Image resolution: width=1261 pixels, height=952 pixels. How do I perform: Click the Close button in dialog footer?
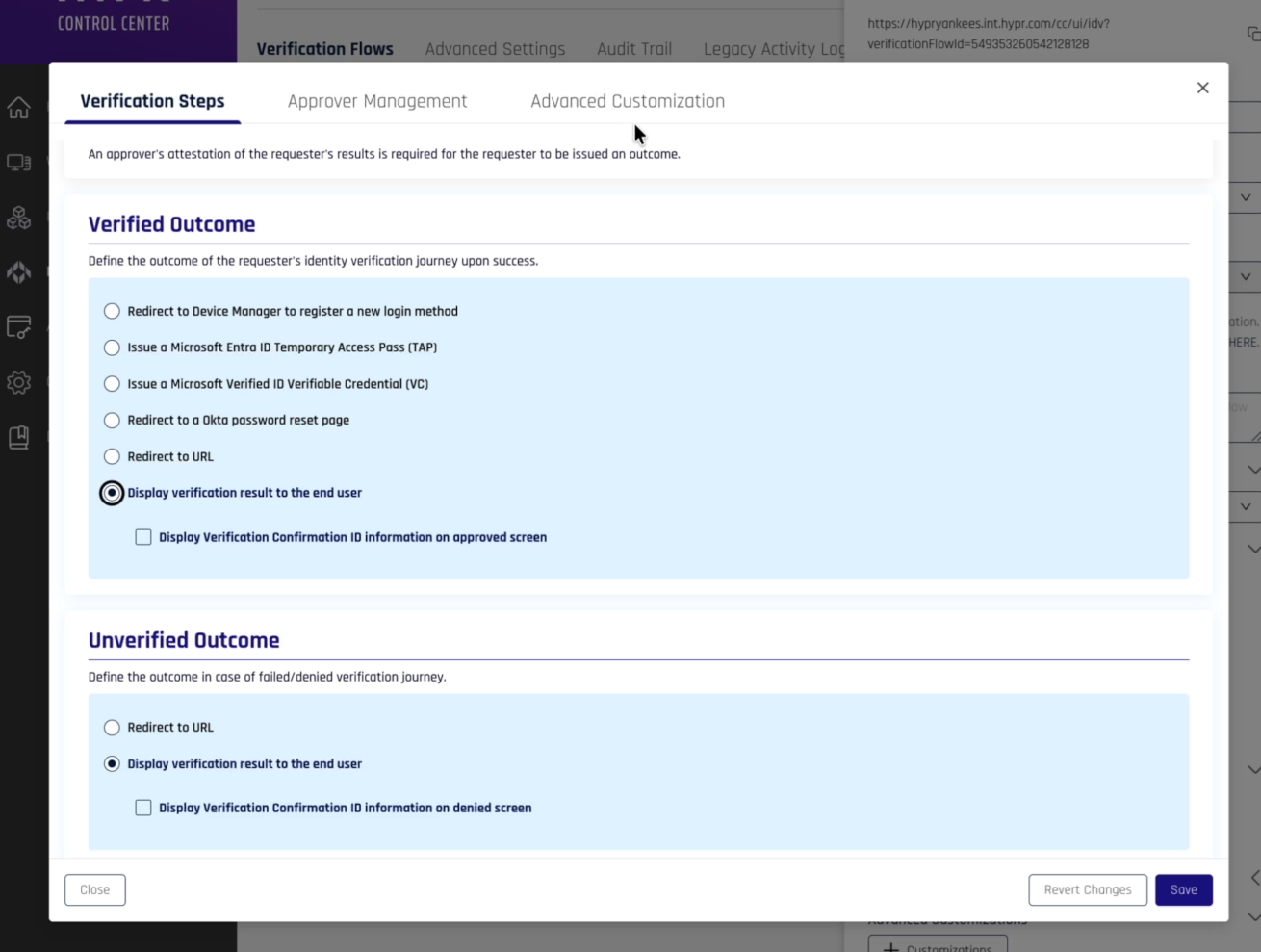click(95, 889)
